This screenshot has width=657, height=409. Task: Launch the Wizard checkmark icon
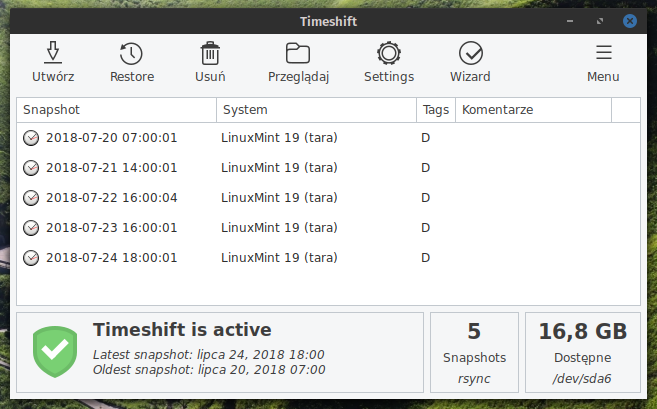471,53
